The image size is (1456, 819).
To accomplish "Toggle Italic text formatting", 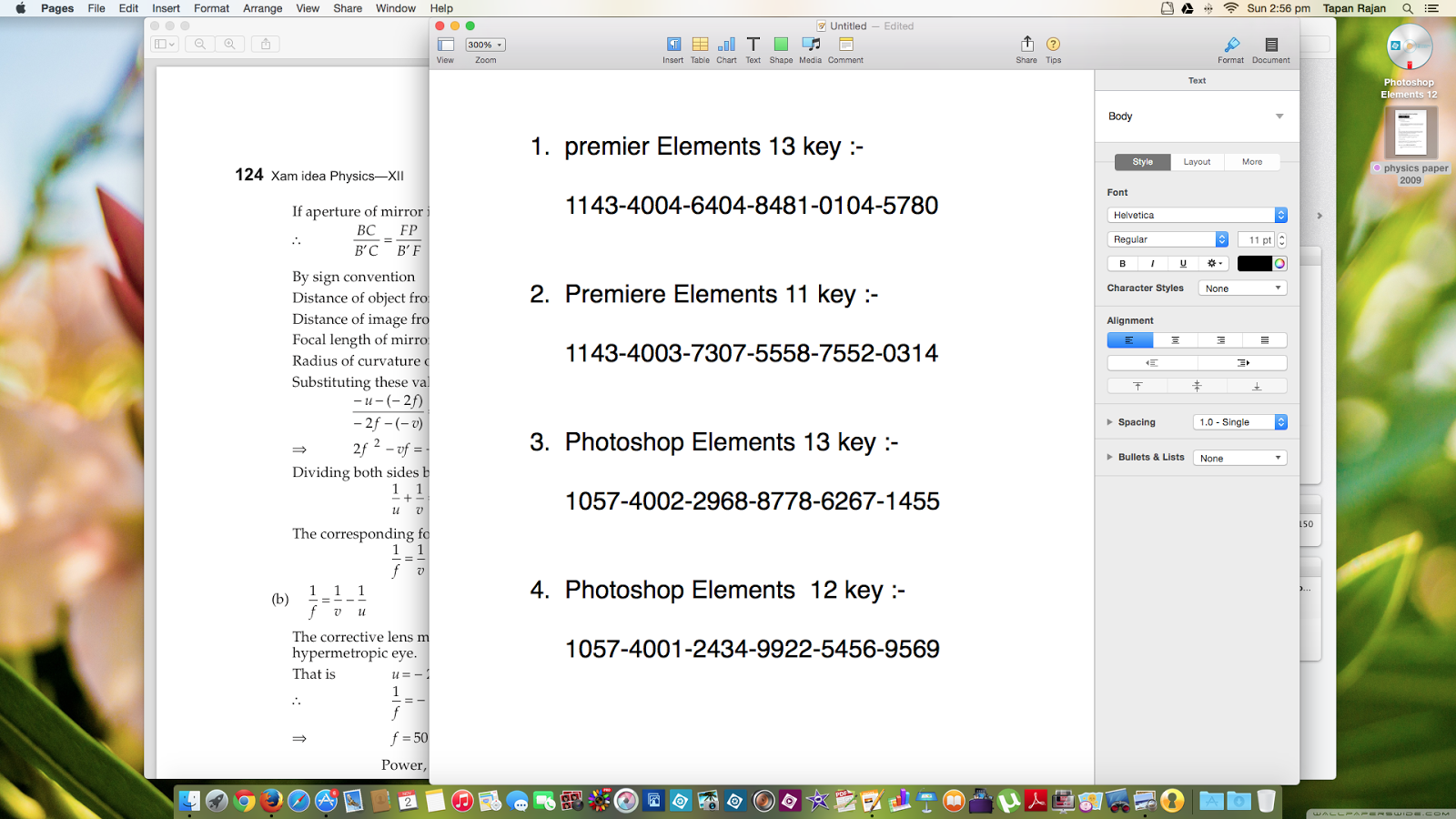I will pos(1153,264).
